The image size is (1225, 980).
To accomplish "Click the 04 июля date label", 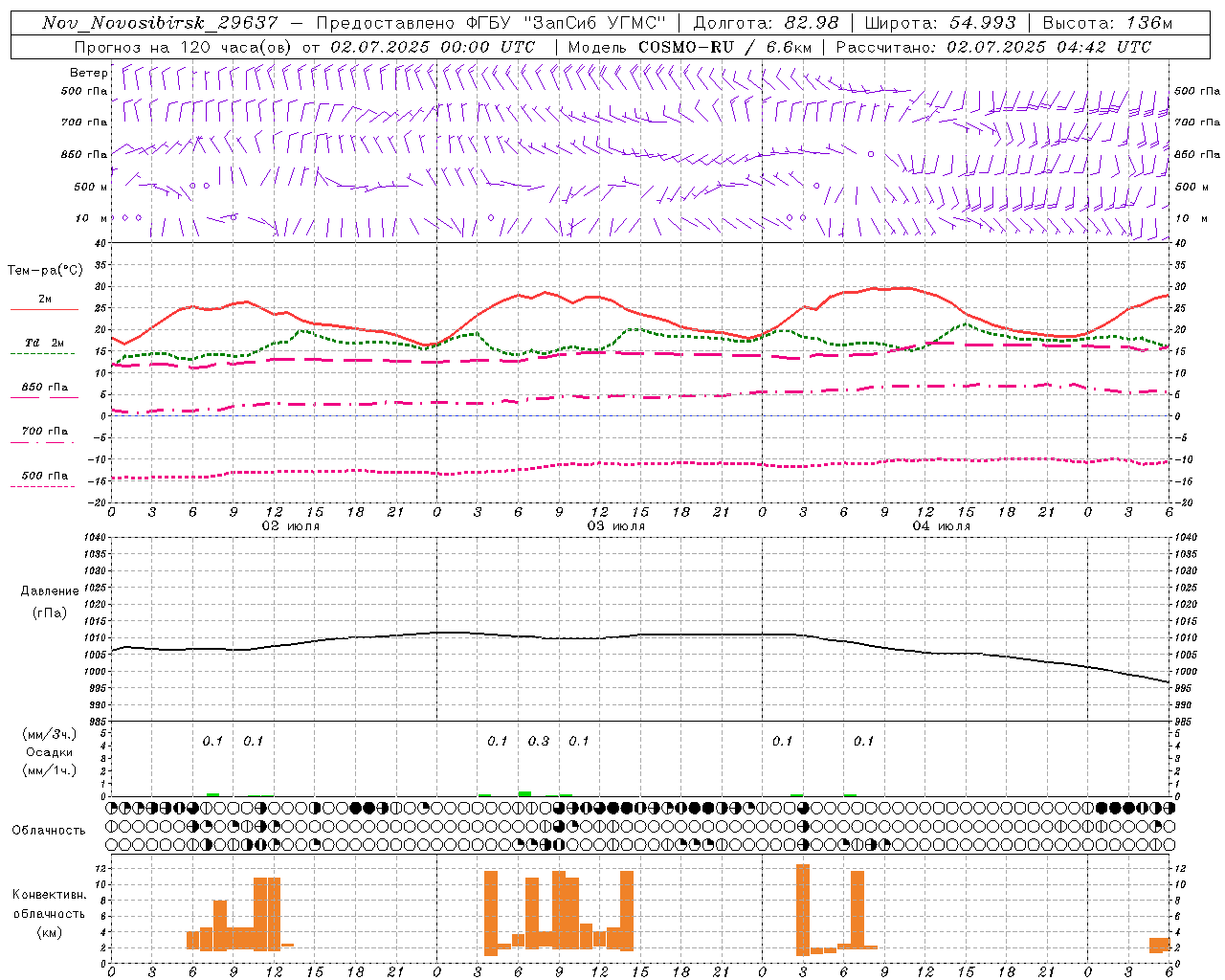I will click(x=942, y=526).
